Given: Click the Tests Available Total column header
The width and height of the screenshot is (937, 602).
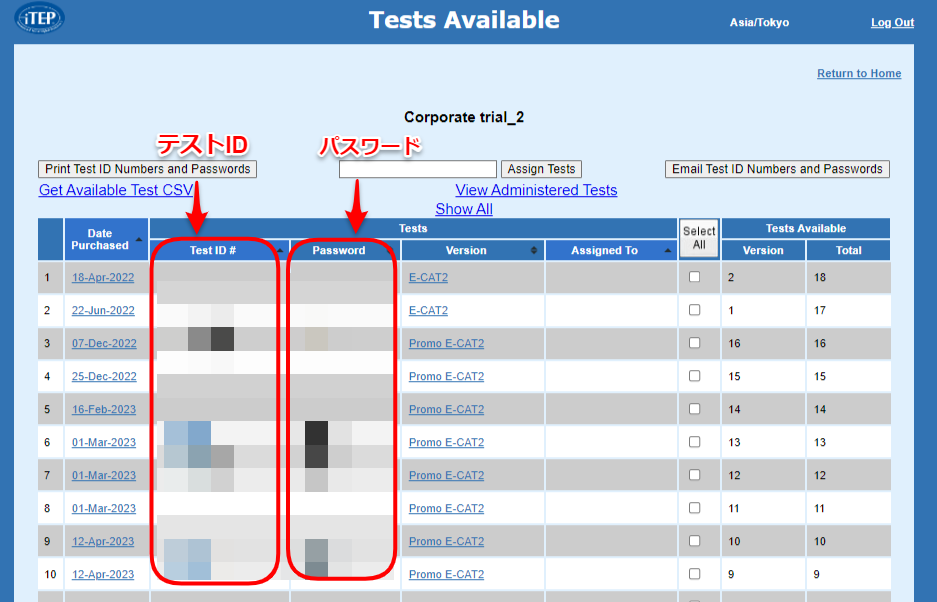Looking at the screenshot, I should [849, 250].
